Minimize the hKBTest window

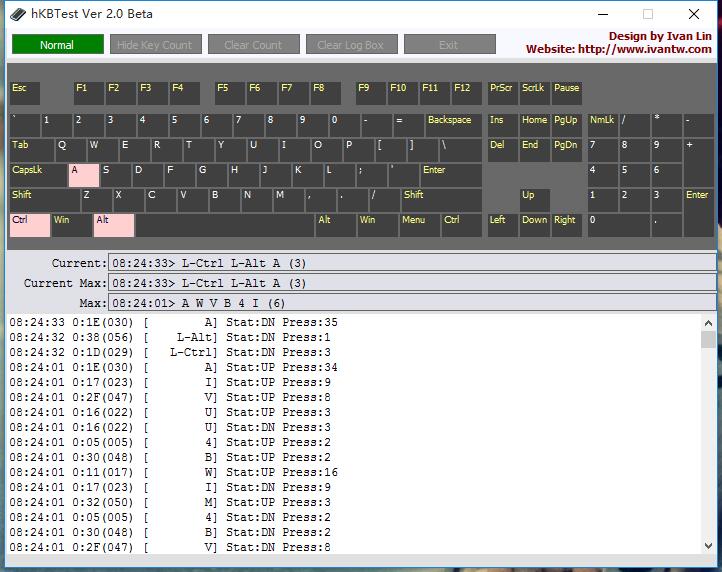click(603, 14)
